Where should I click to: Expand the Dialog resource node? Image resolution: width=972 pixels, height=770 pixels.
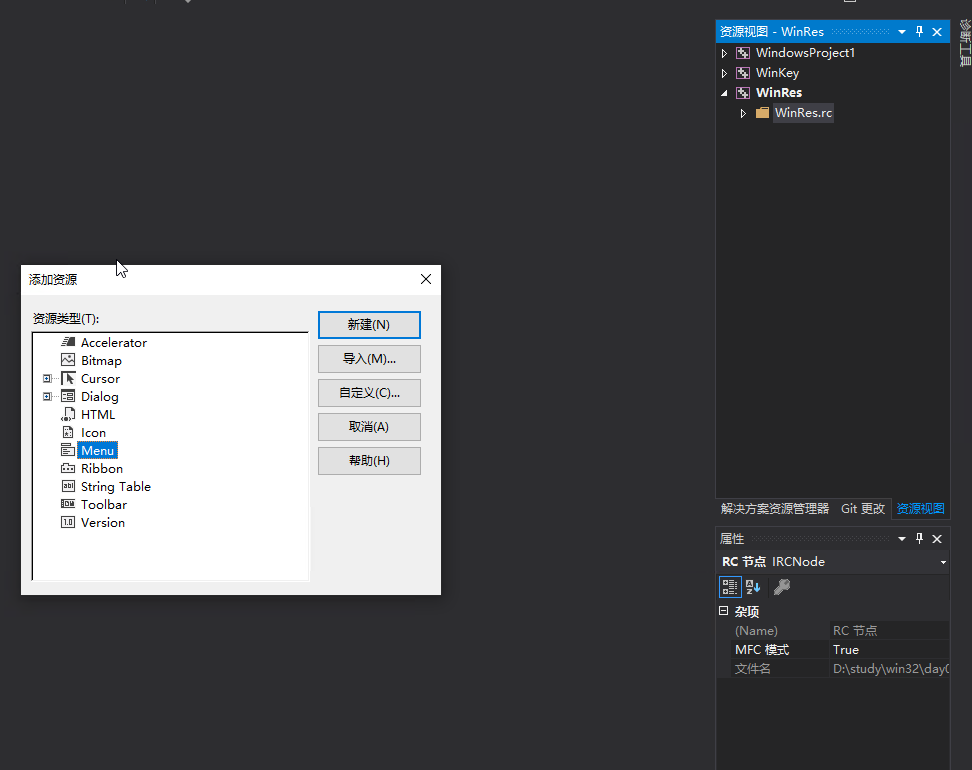click(47, 396)
